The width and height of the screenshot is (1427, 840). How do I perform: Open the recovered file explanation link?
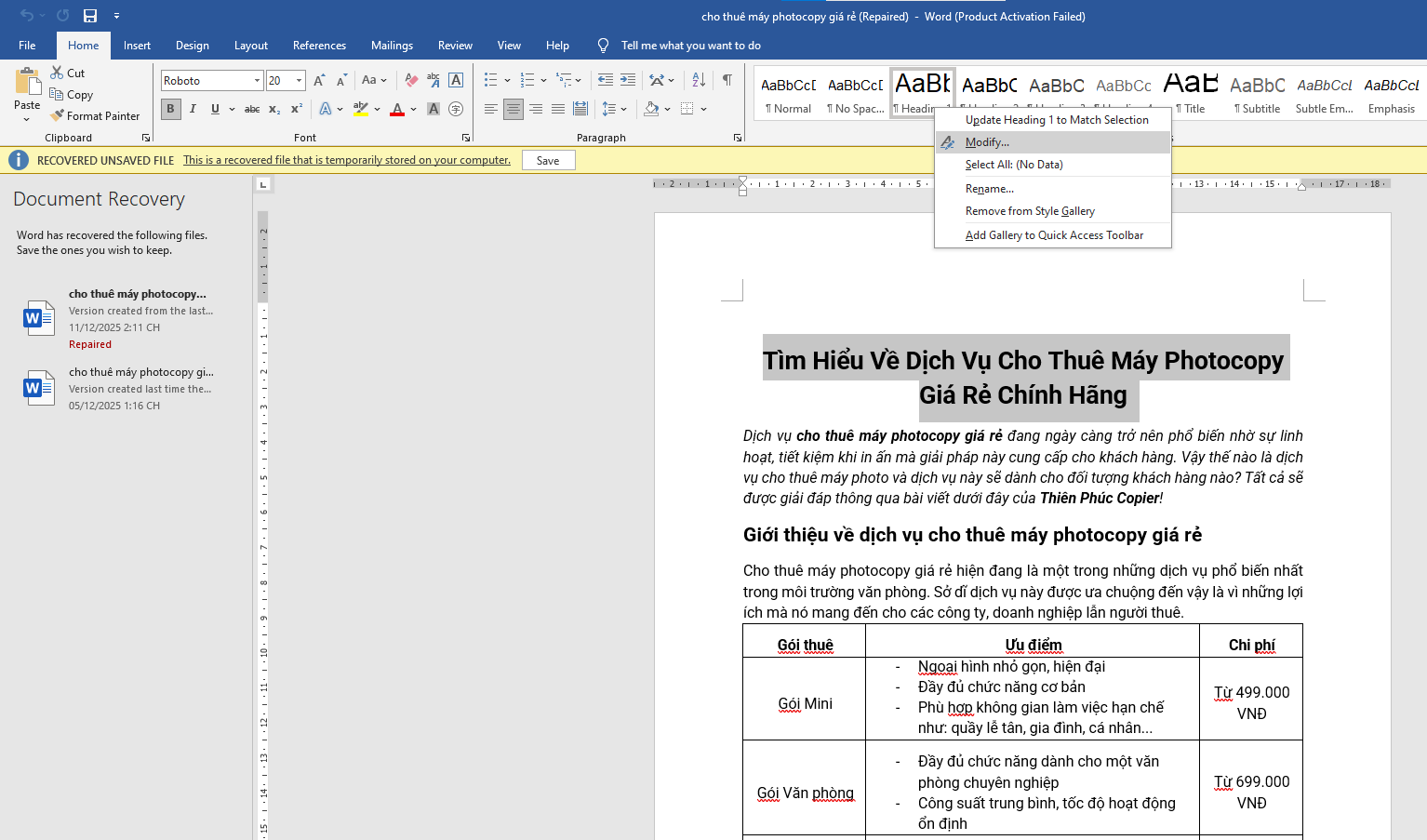[x=345, y=159]
